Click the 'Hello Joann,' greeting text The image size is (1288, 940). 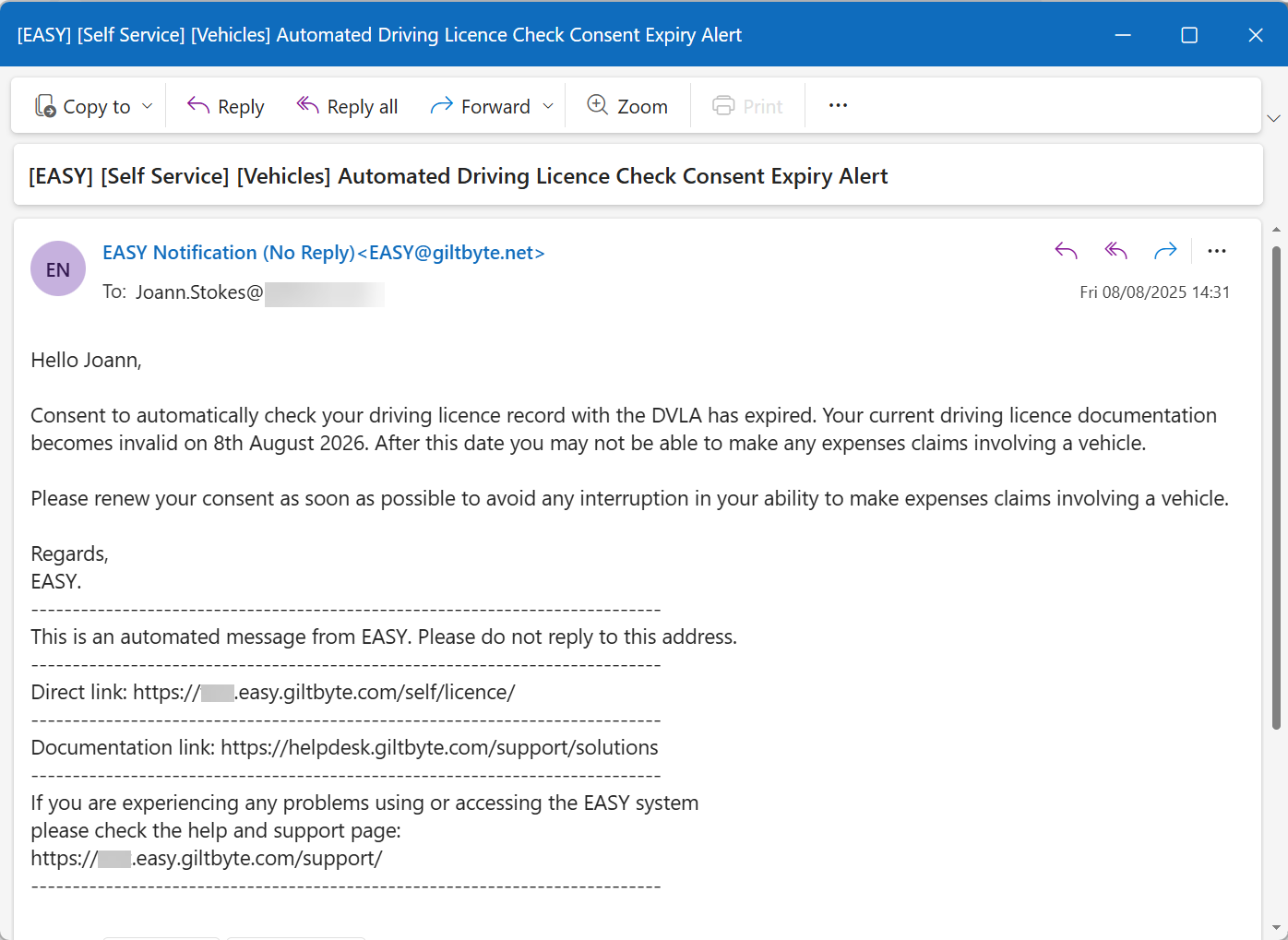[86, 360]
